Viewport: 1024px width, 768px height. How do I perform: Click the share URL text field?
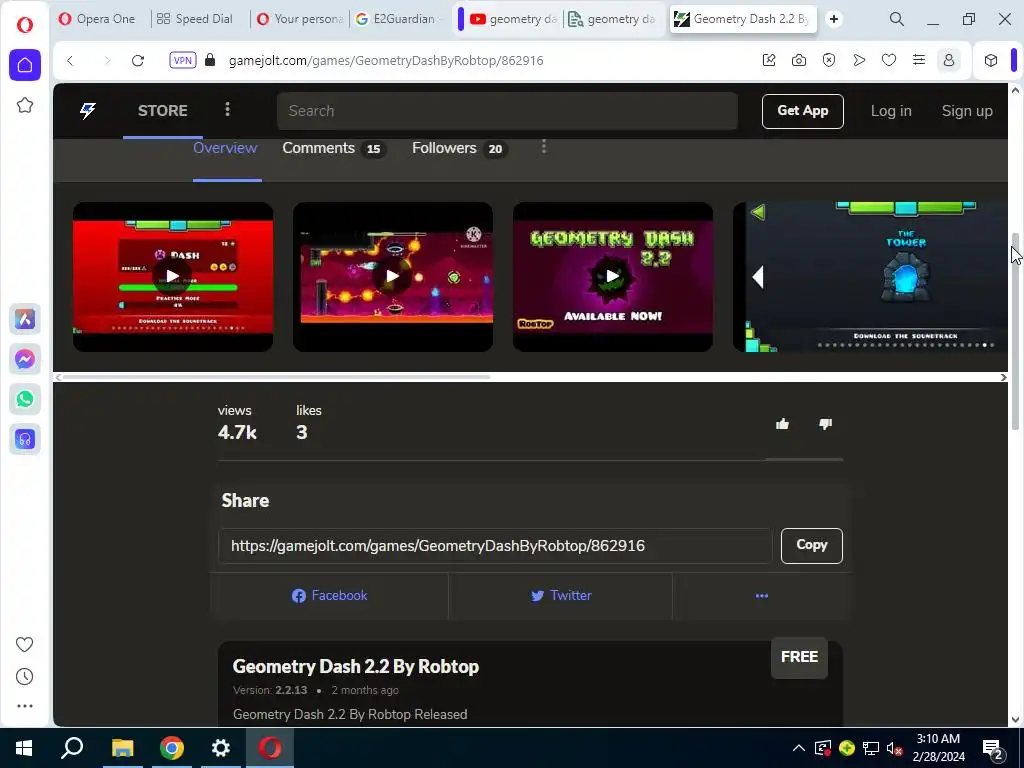(x=495, y=546)
